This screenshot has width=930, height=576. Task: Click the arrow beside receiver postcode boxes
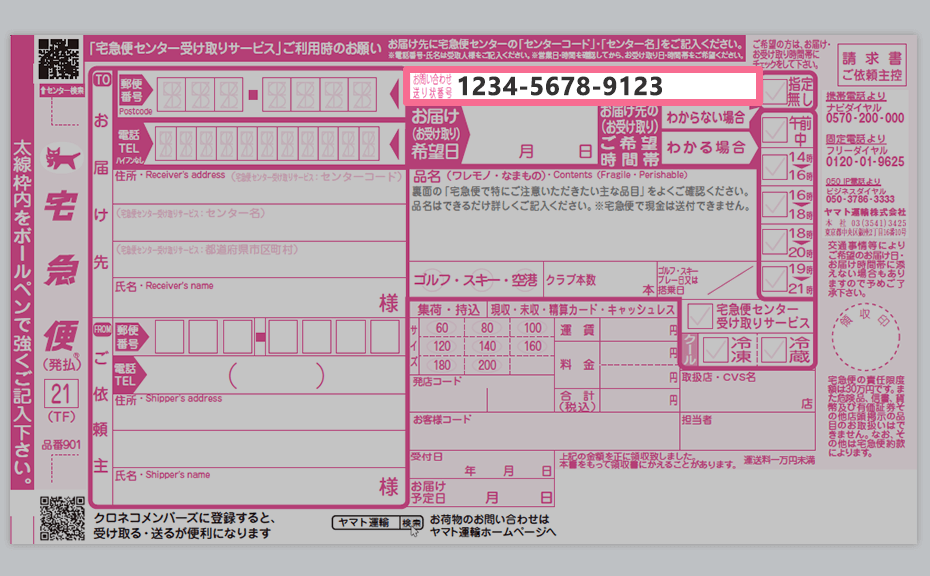pyautogui.click(x=390, y=95)
